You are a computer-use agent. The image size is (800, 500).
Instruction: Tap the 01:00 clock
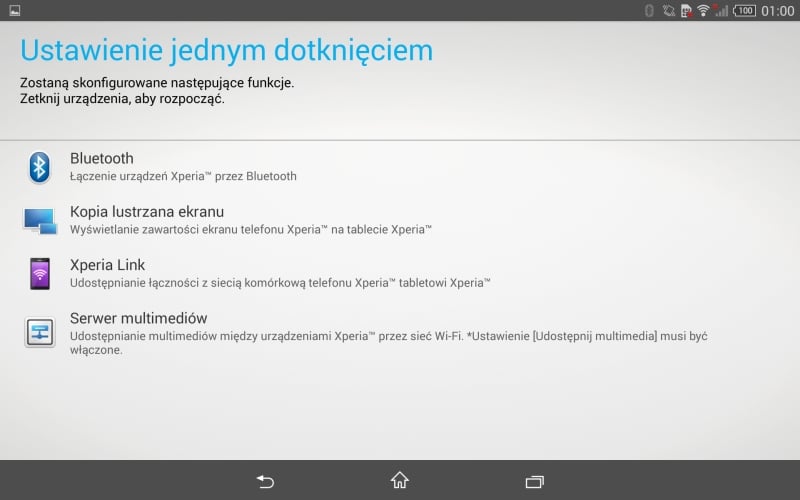tap(778, 11)
